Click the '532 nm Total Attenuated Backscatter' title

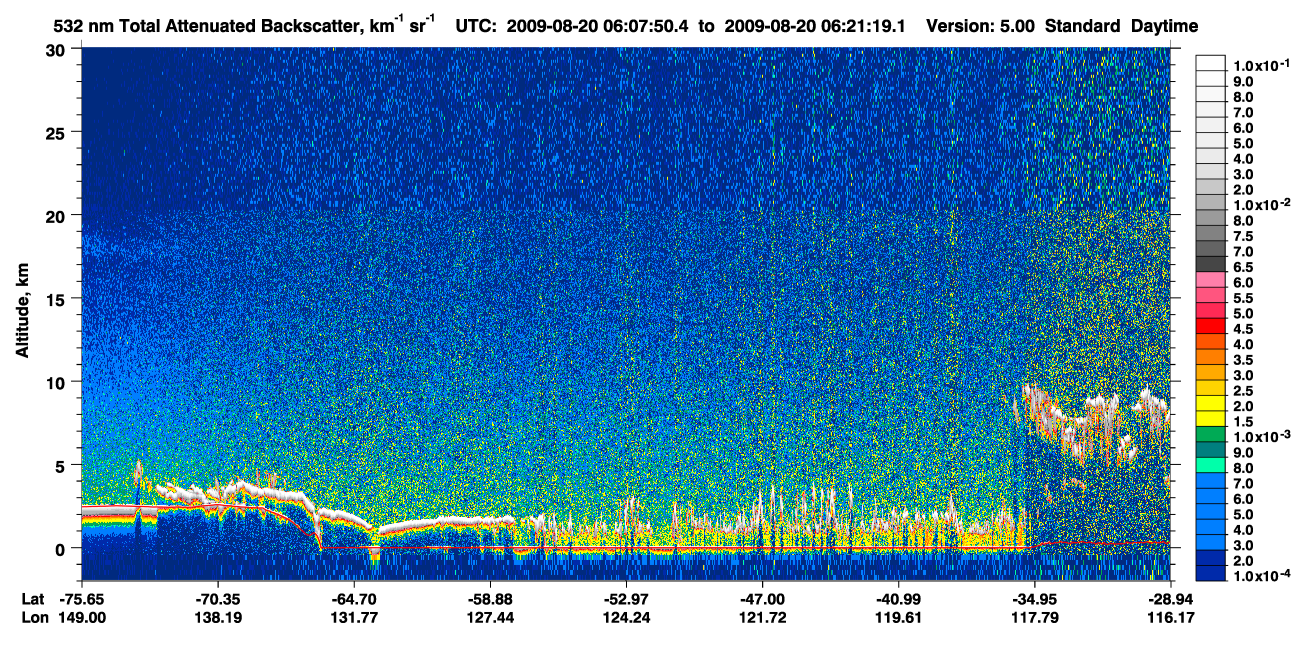tap(245, 24)
